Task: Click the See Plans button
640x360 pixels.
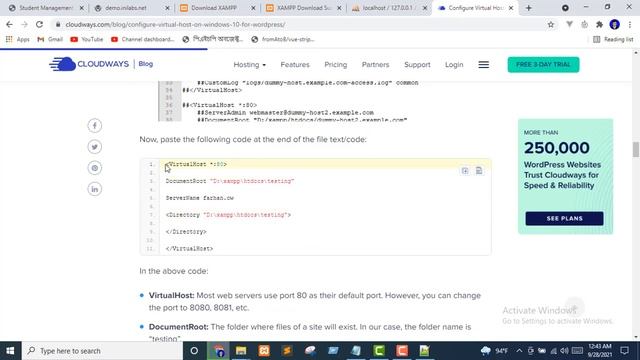Action: coord(564,218)
